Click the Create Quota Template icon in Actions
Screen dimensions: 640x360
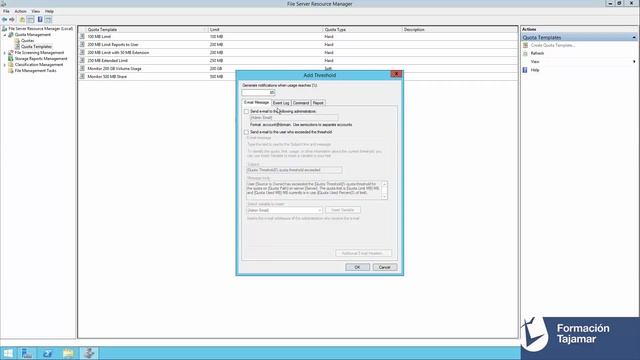click(x=526, y=45)
